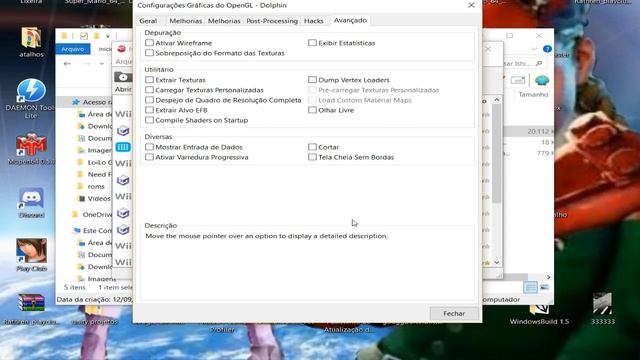
Task: Select Need F folder in Explorer sidebar
Action: pyautogui.click(x=95, y=174)
